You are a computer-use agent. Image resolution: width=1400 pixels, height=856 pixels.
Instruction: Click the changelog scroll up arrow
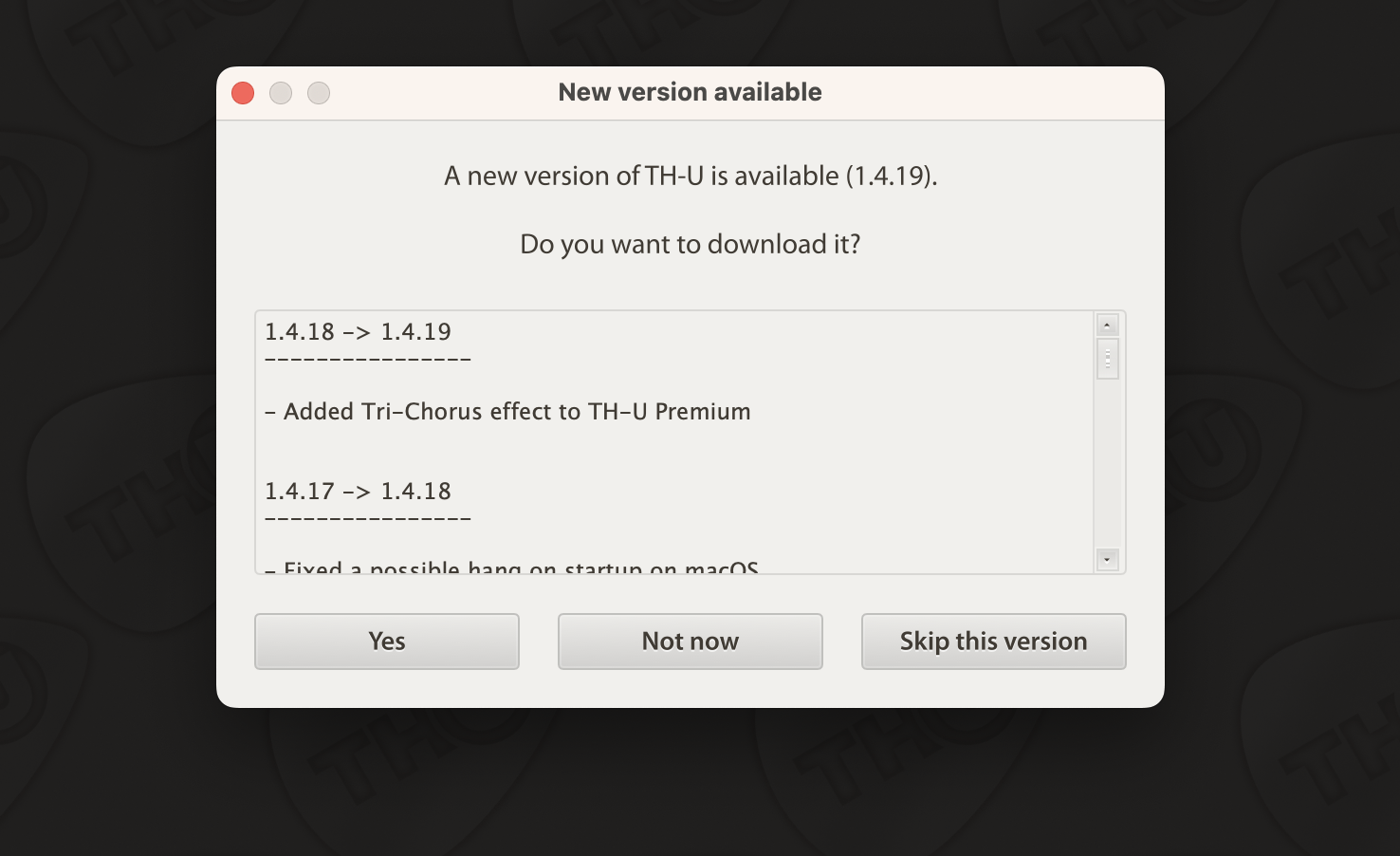click(x=1107, y=326)
